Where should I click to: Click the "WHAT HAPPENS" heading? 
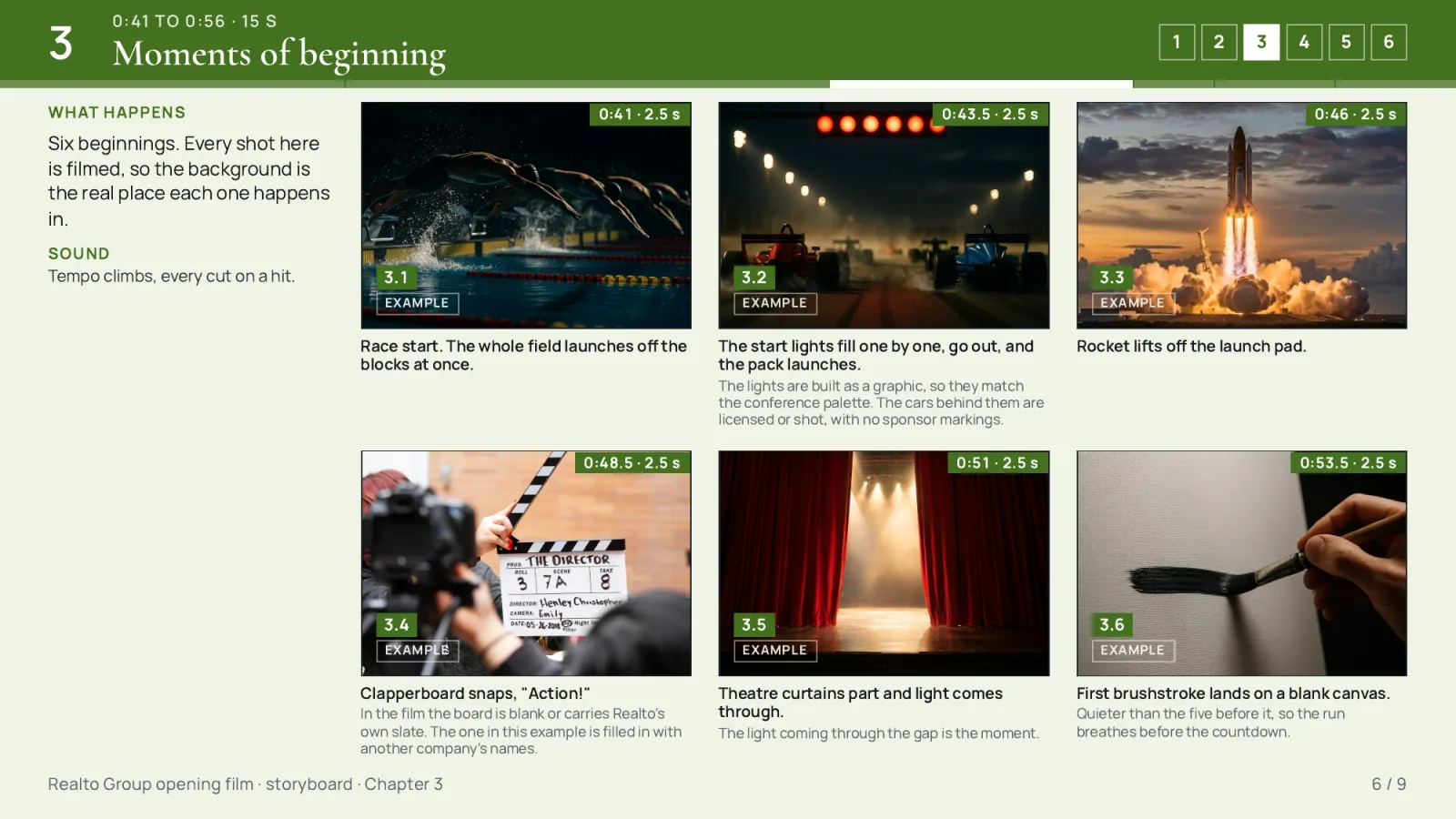click(x=116, y=113)
